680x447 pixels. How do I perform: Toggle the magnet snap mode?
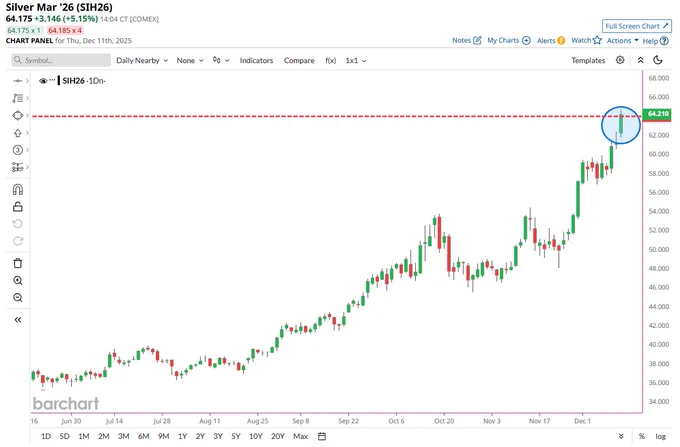[18, 189]
